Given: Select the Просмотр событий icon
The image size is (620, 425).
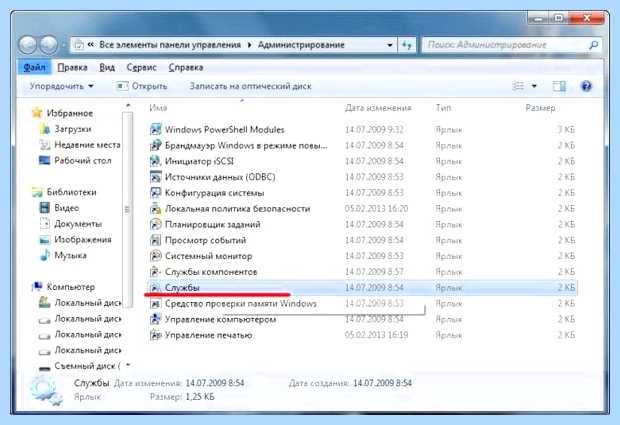Looking at the screenshot, I should [x=155, y=240].
